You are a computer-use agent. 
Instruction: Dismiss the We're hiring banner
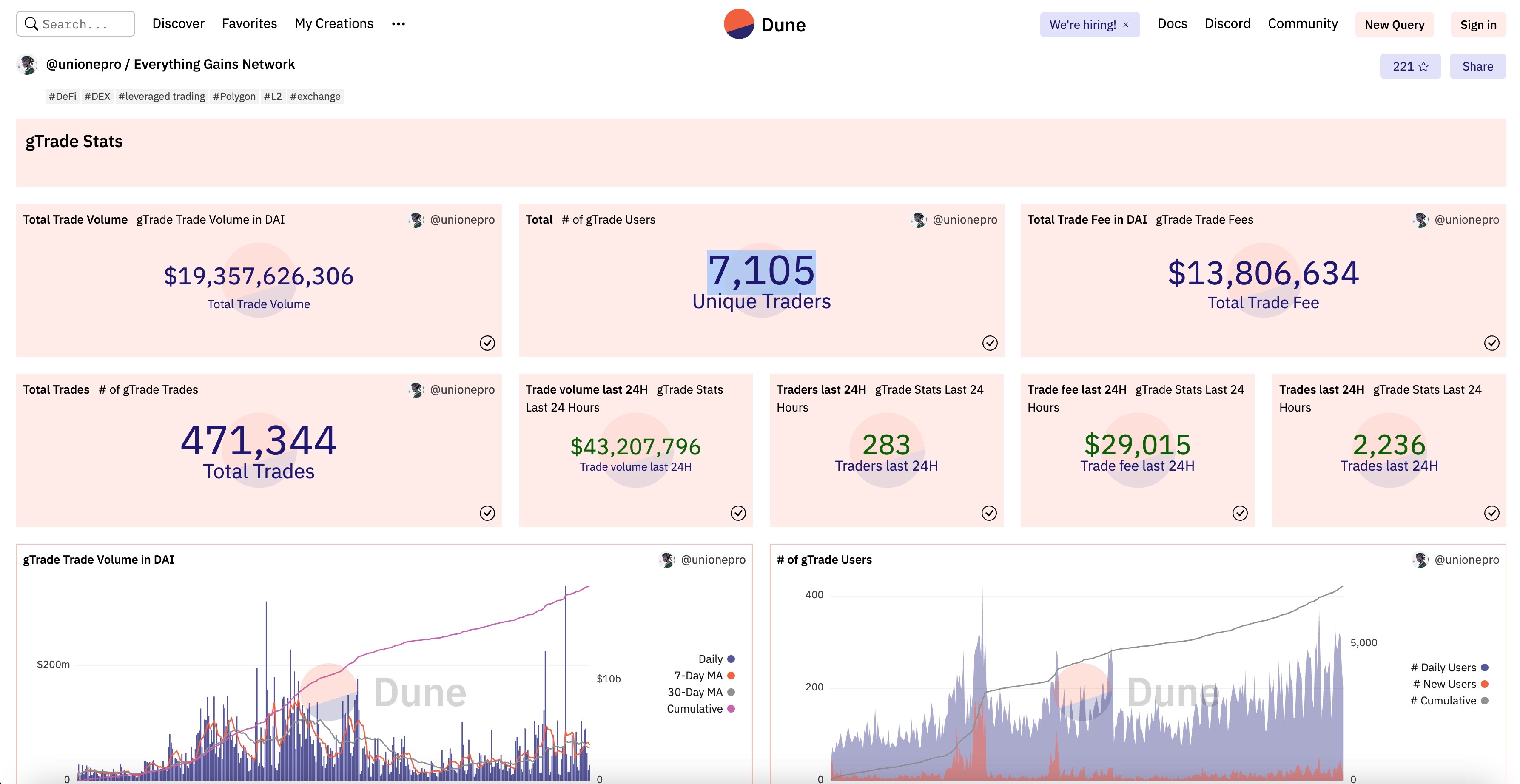[1126, 25]
